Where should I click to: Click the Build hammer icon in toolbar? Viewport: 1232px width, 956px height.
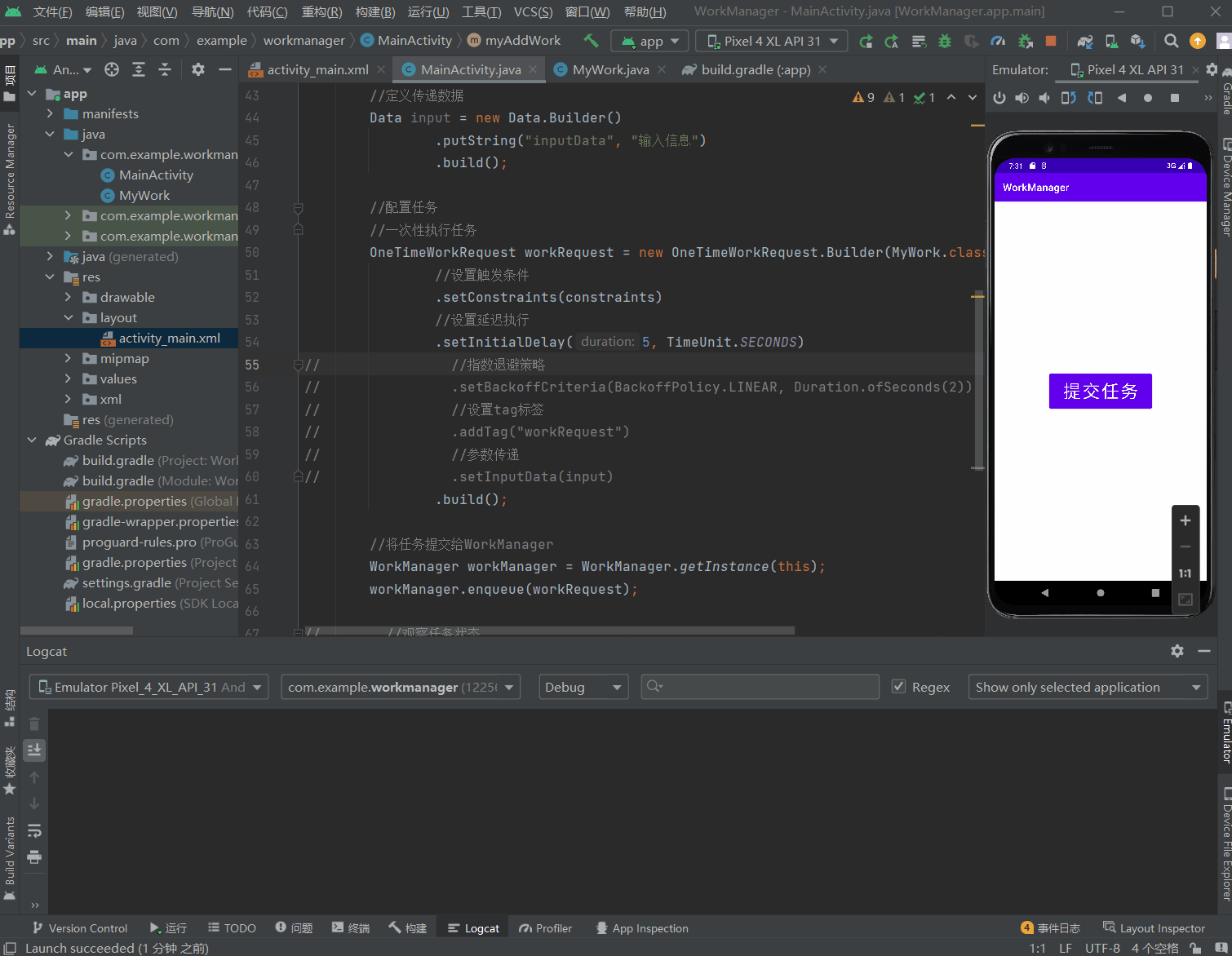pyautogui.click(x=591, y=41)
